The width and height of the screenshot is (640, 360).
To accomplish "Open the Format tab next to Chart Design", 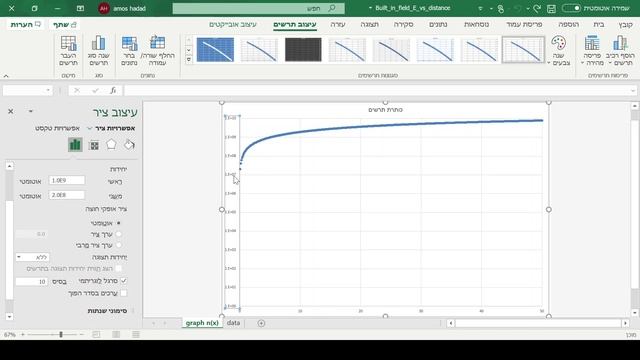I will (x=233, y=24).
